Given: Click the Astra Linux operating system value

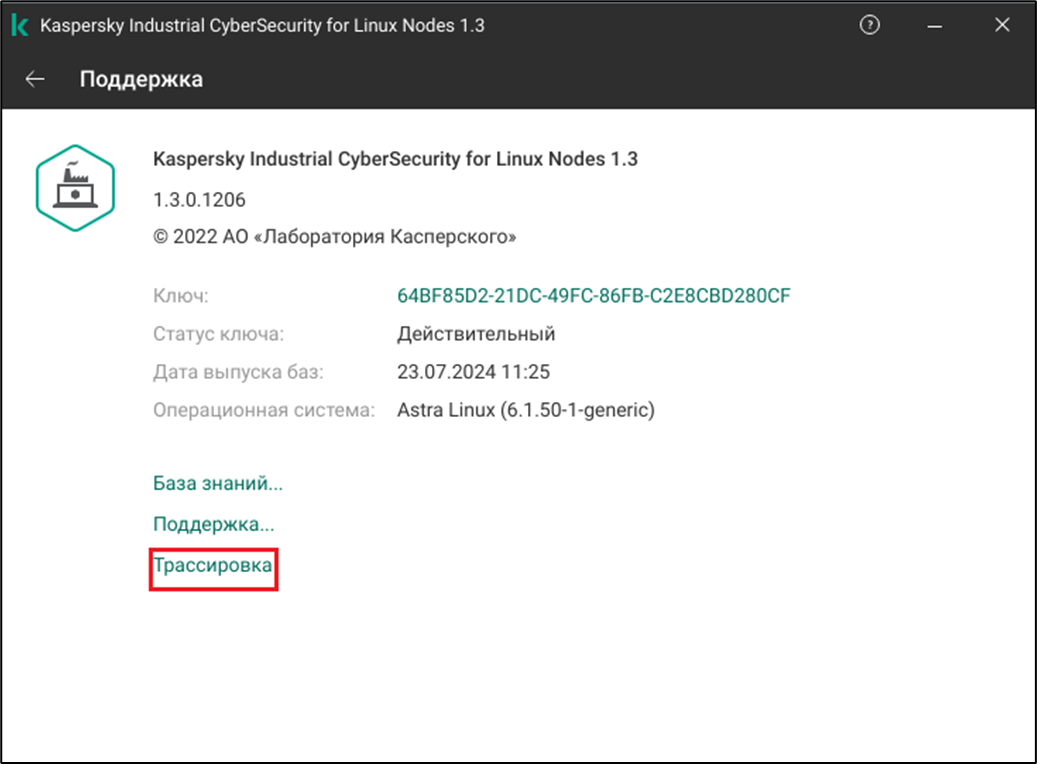Looking at the screenshot, I should pyautogui.click(x=526, y=410).
